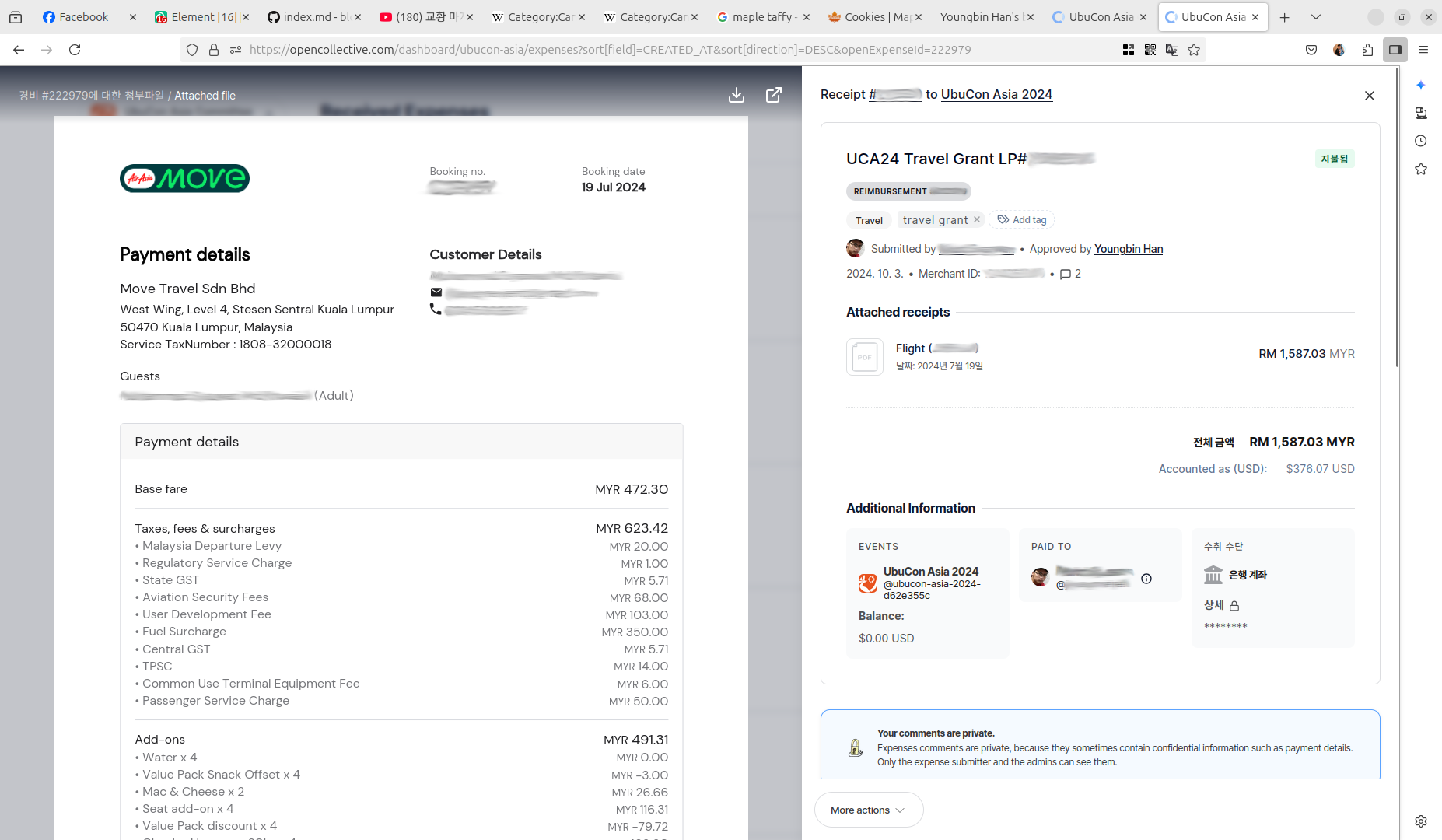This screenshot has height=840, width=1442.
Task: Reveal bank account details lock icon
Action: click(1234, 606)
